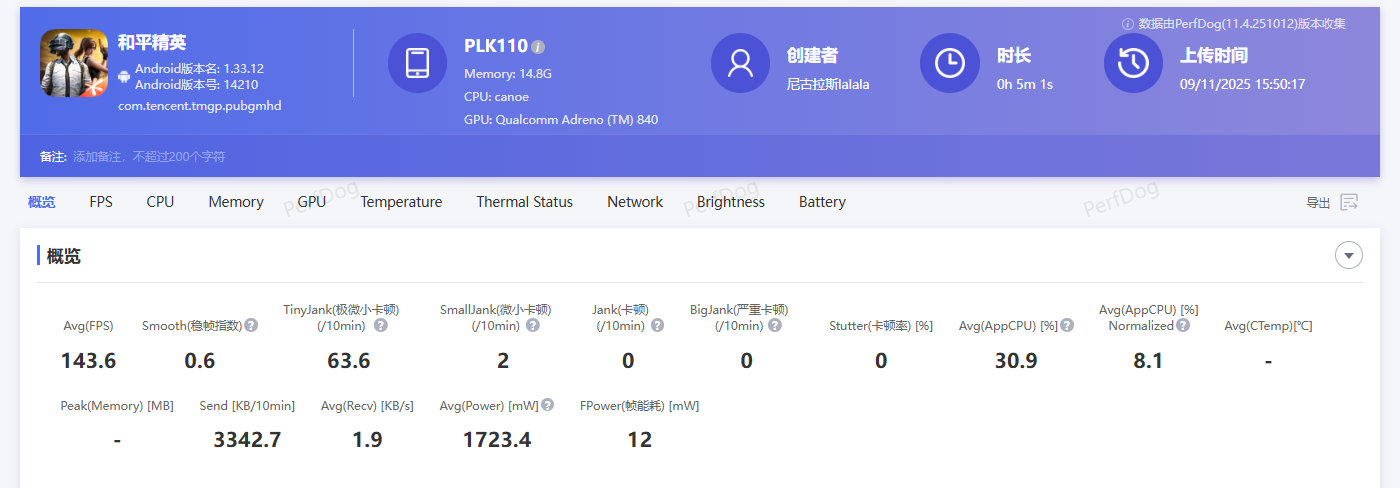
Task: Click creator name 尼古拉斯lalala
Action: click(x=828, y=85)
